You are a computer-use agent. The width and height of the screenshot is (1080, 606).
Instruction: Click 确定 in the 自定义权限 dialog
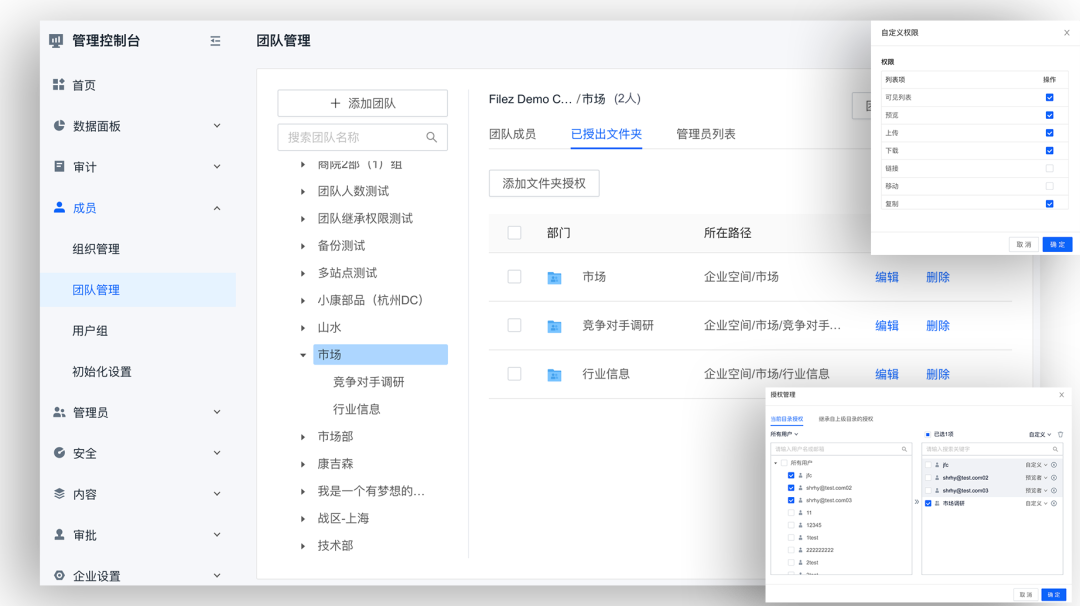pyautogui.click(x=1057, y=244)
